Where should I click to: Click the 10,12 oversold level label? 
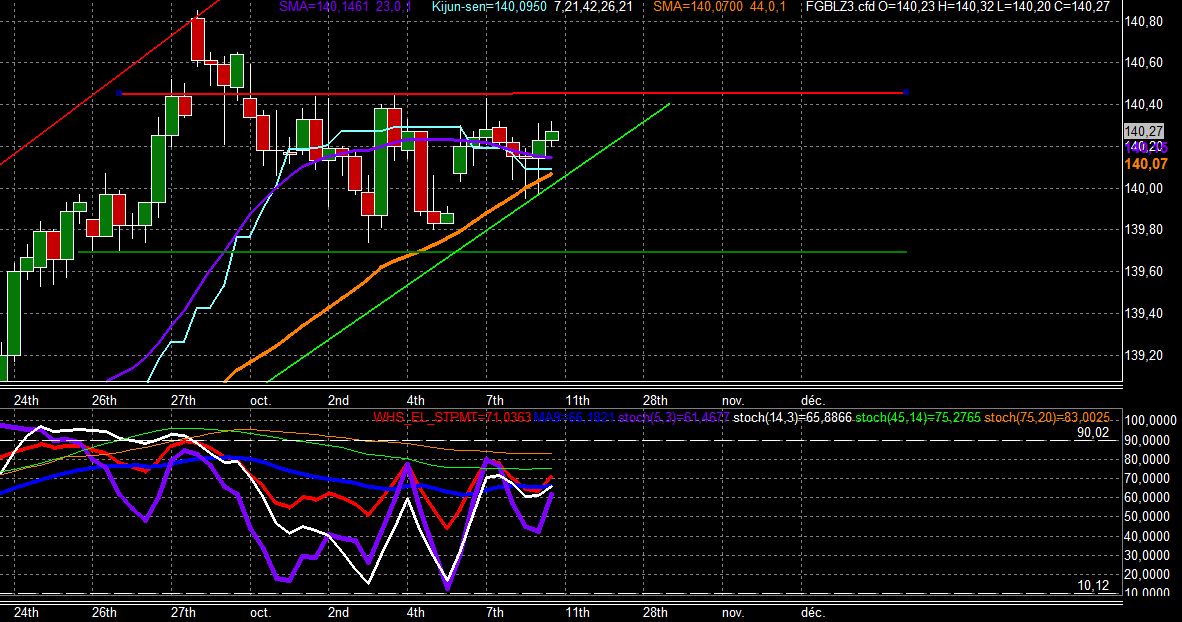(1093, 586)
